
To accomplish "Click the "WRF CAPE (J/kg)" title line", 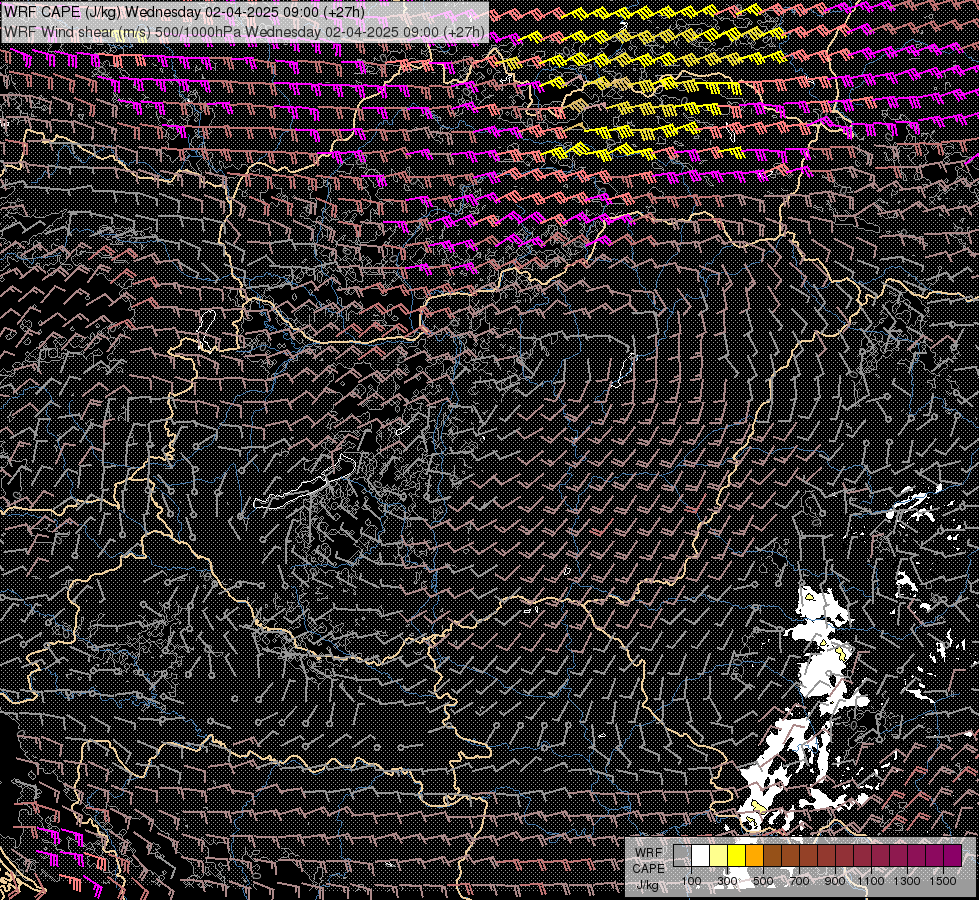I will (x=184, y=12).
